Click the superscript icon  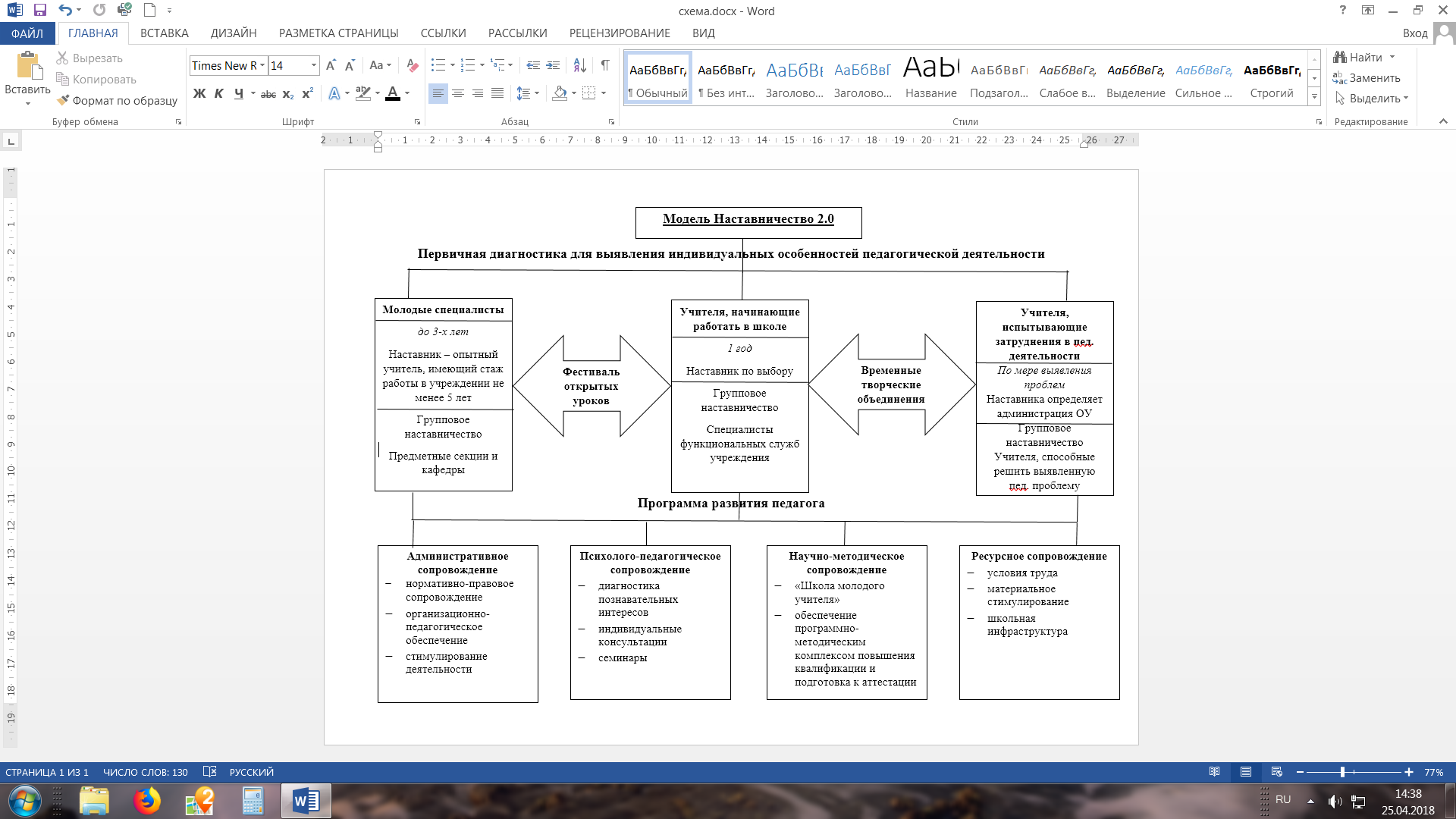click(x=307, y=94)
